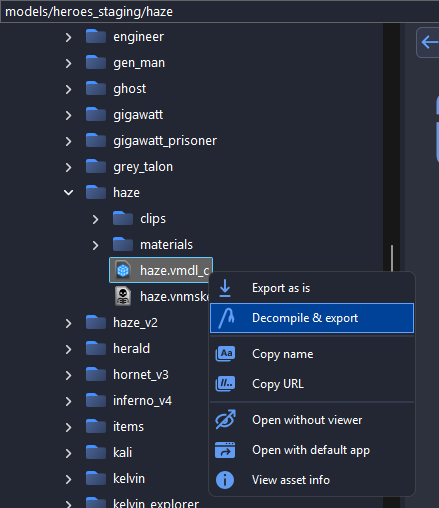Click the View asset info icon
The height and width of the screenshot is (508, 439).
point(225,480)
